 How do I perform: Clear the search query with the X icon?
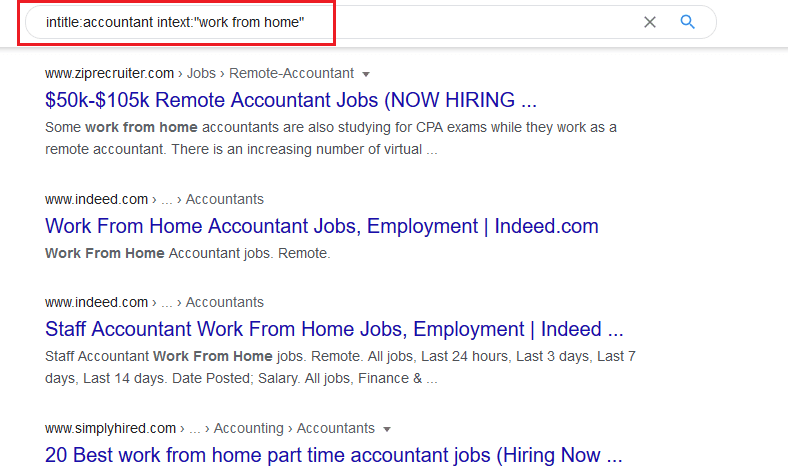pos(650,22)
